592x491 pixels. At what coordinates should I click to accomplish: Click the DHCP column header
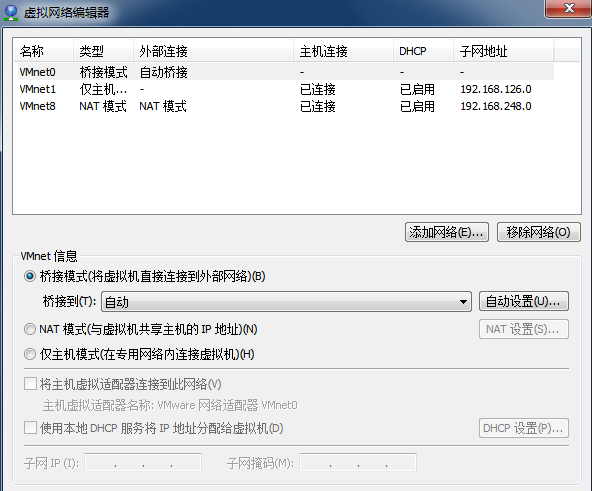coord(423,51)
